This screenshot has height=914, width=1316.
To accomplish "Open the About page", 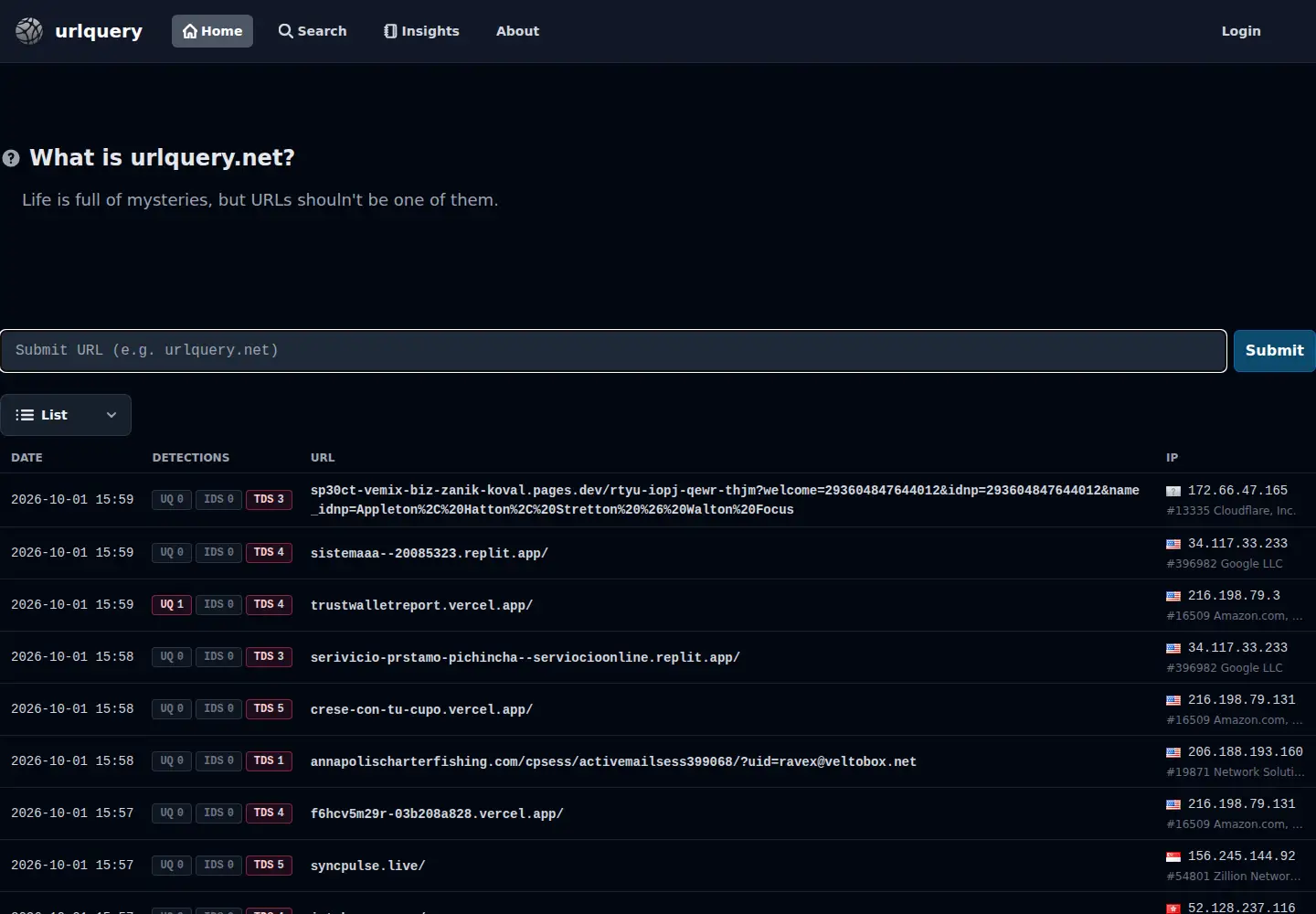I will [x=517, y=31].
